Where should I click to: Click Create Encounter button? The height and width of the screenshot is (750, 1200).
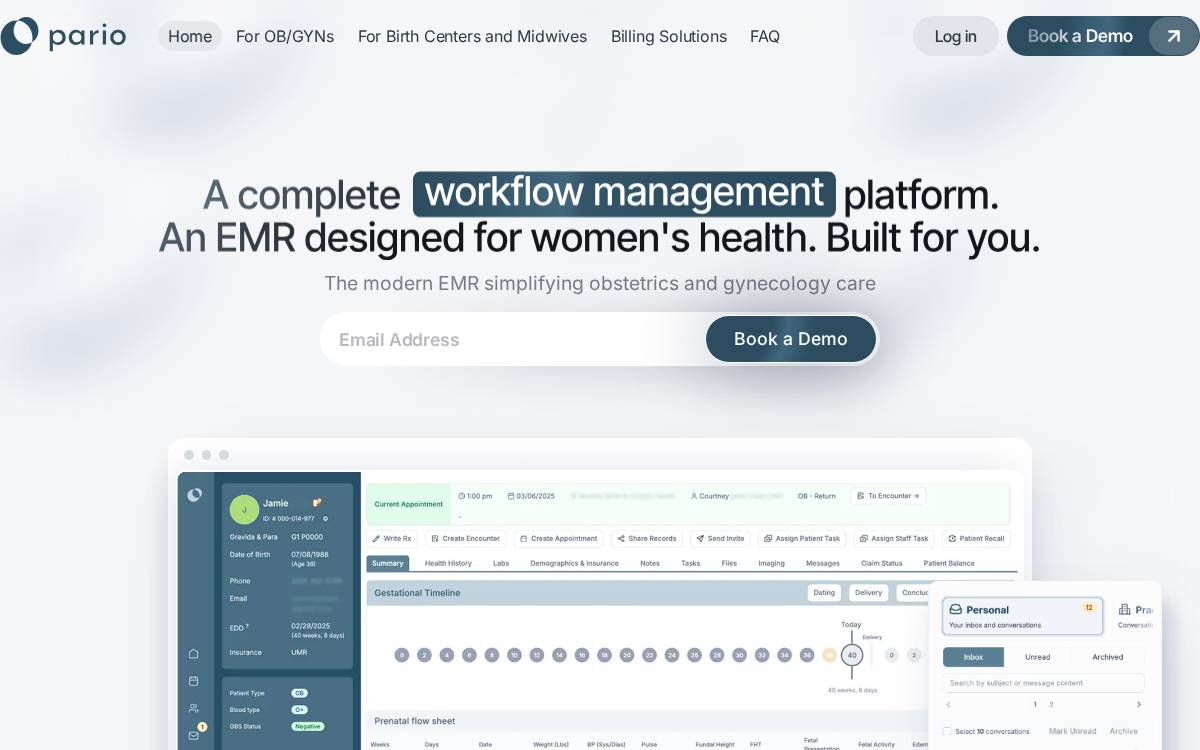pyautogui.click(x=465, y=538)
